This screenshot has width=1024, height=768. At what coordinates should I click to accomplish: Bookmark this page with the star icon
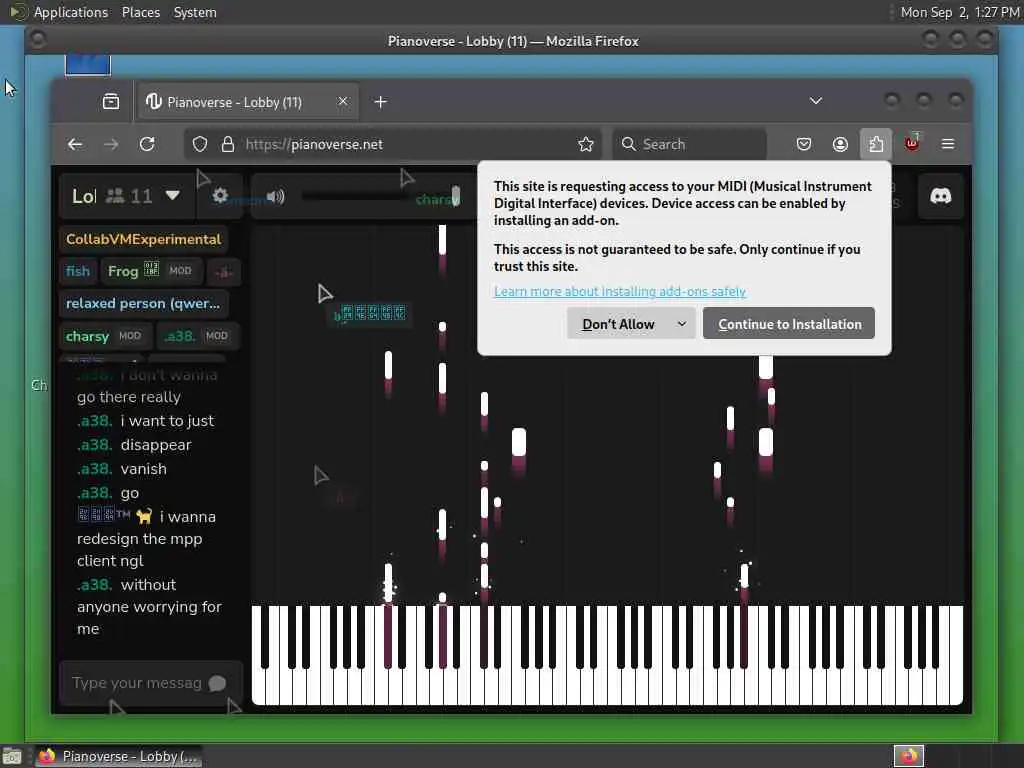tap(586, 144)
